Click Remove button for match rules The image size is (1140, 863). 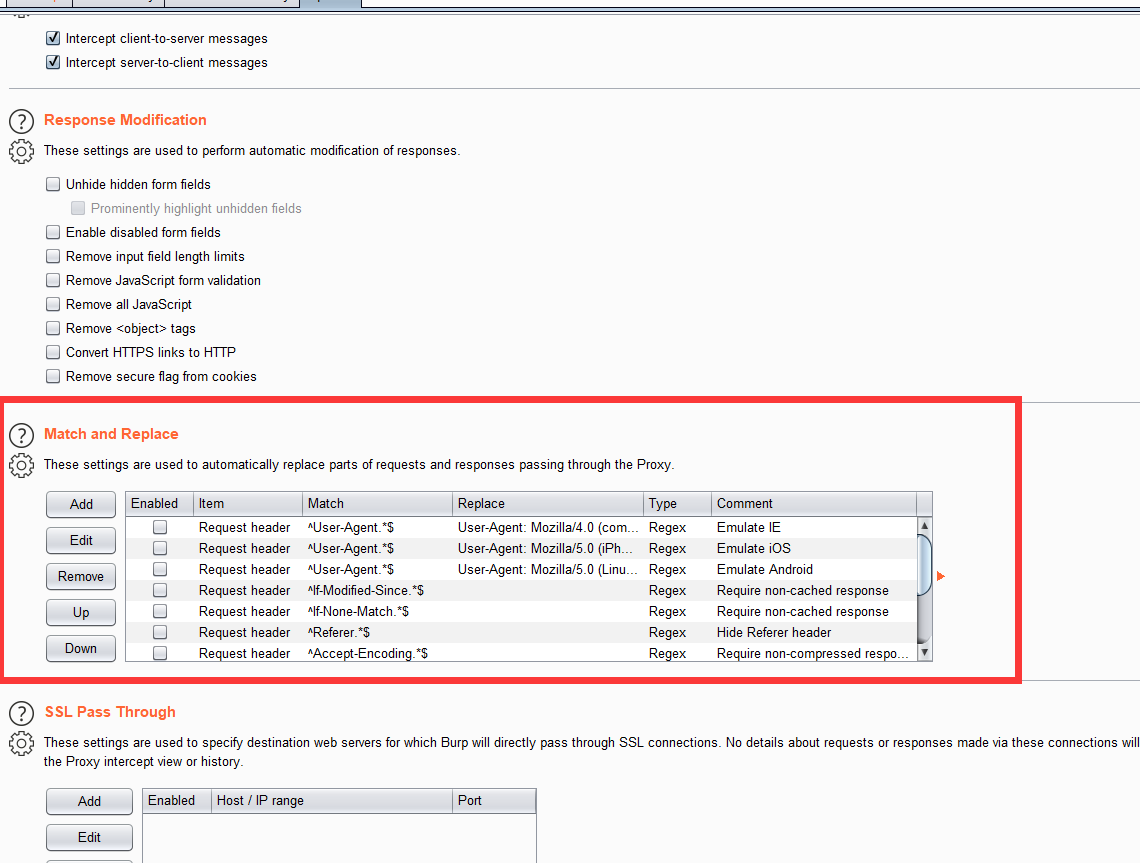click(81, 577)
